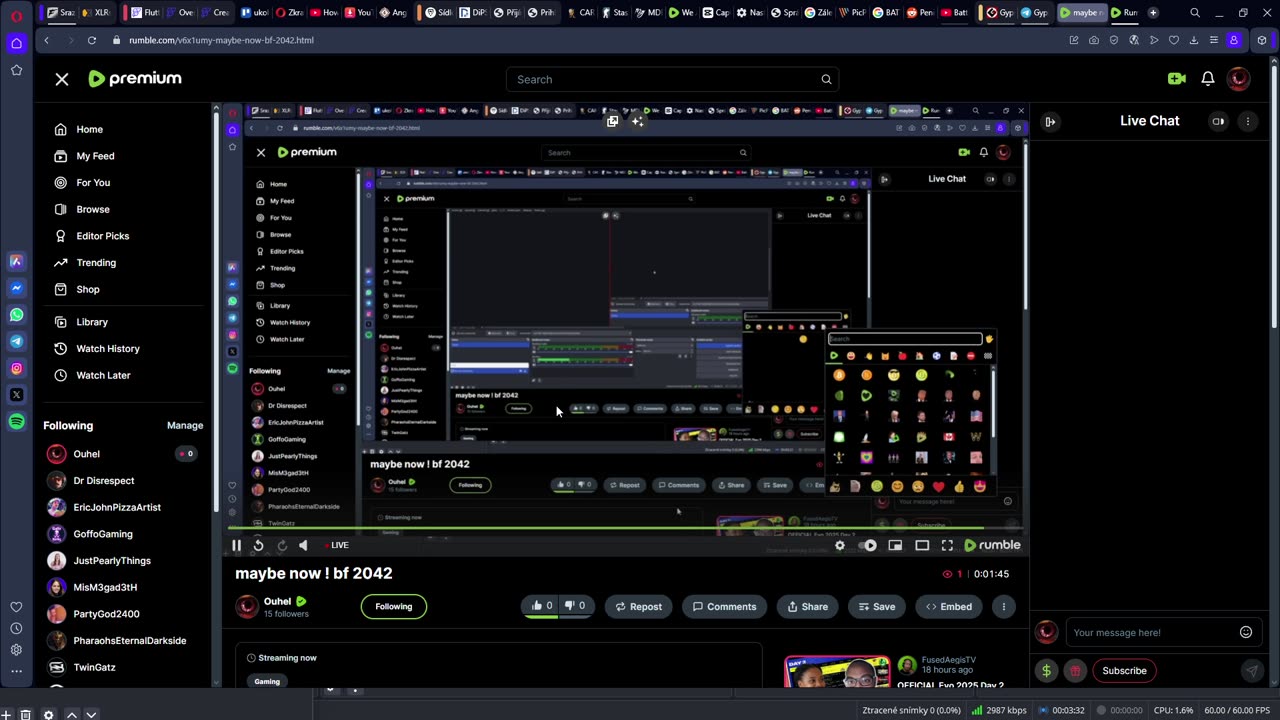Click the rewind button in the player
Image resolution: width=1280 pixels, height=720 pixels.
click(258, 545)
